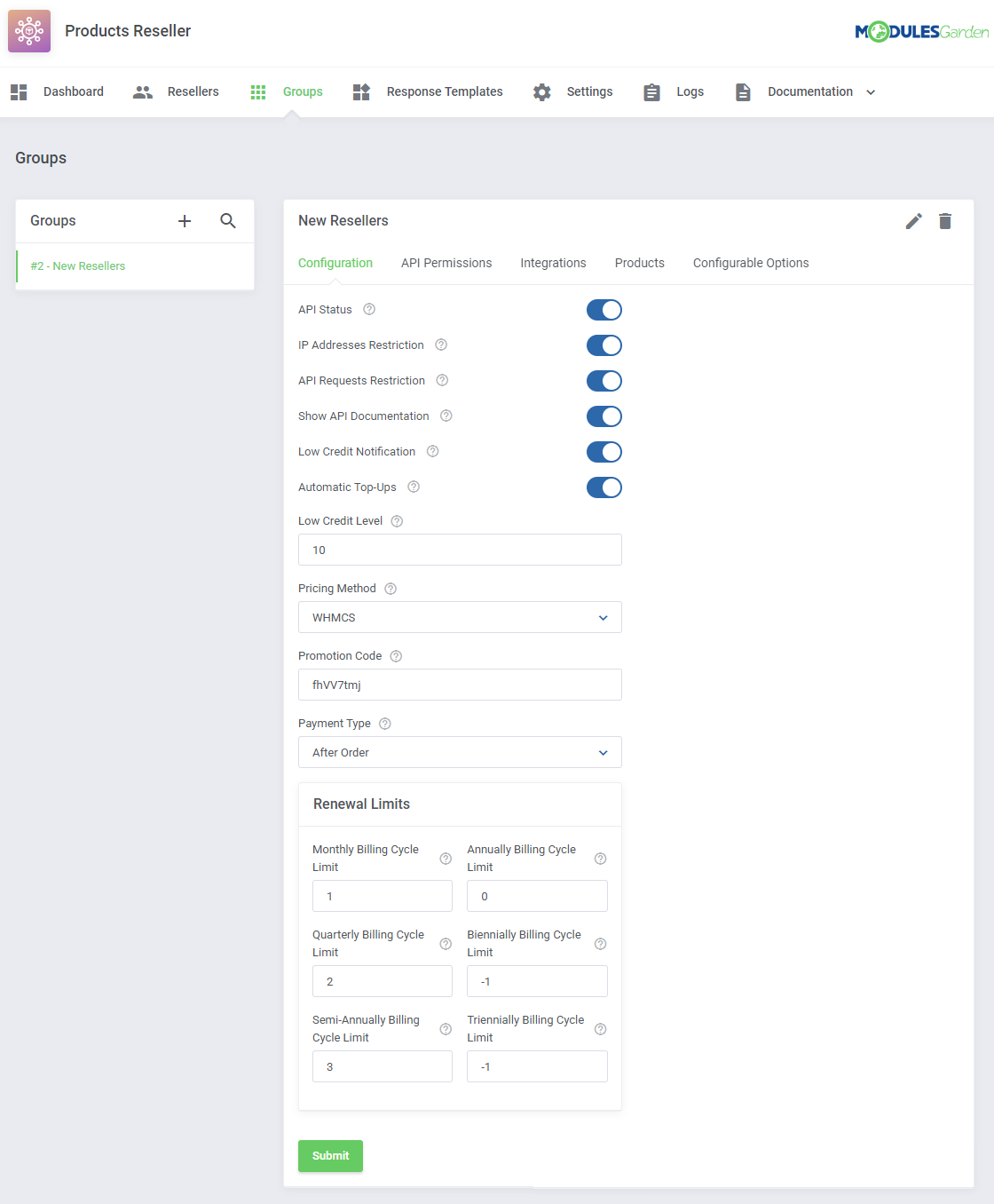Show help tooltip for API Status

[369, 309]
